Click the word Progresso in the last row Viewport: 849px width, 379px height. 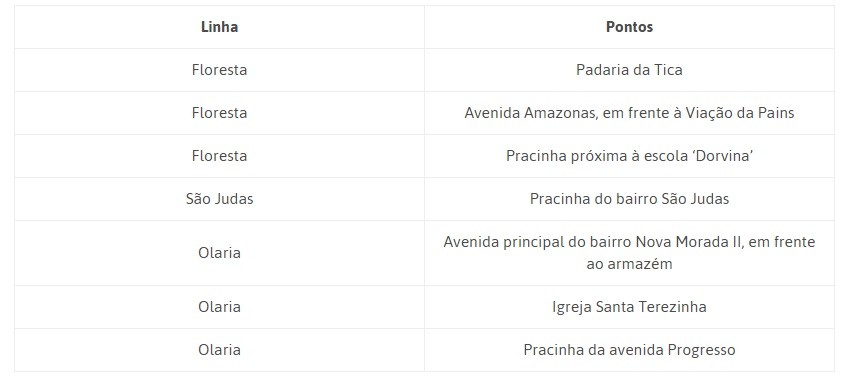tap(701, 350)
